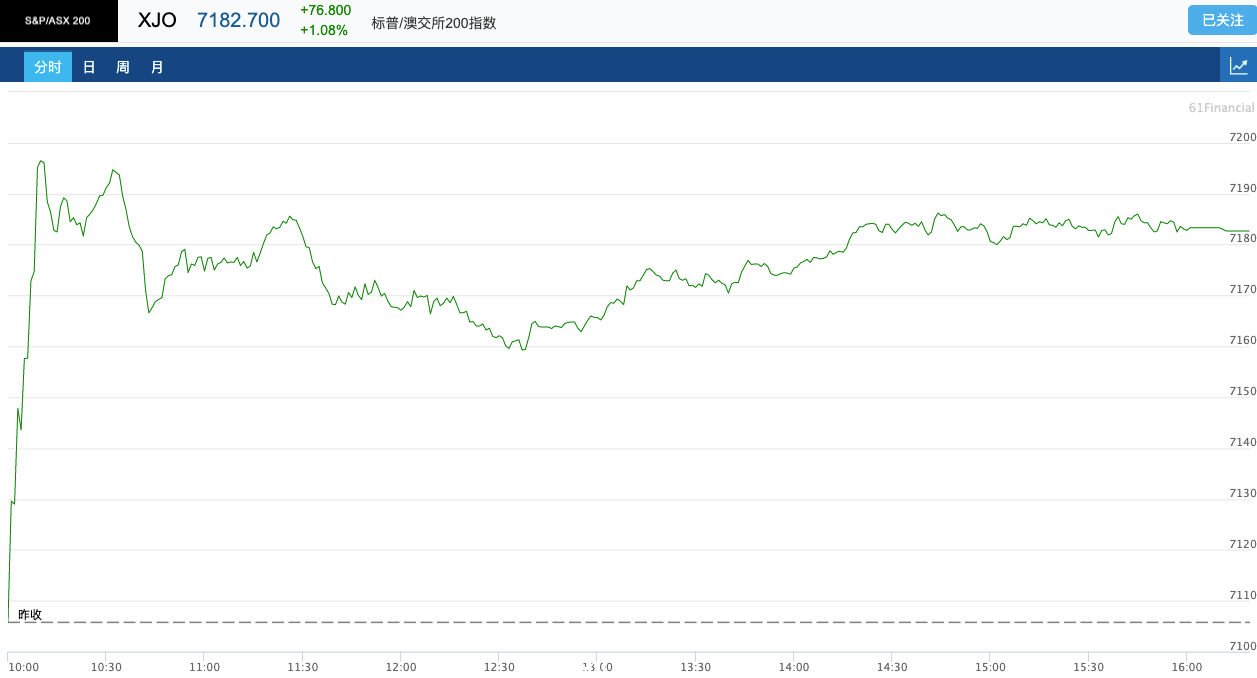Select the 分时 intraday tab
1257x678 pixels.
48,67
